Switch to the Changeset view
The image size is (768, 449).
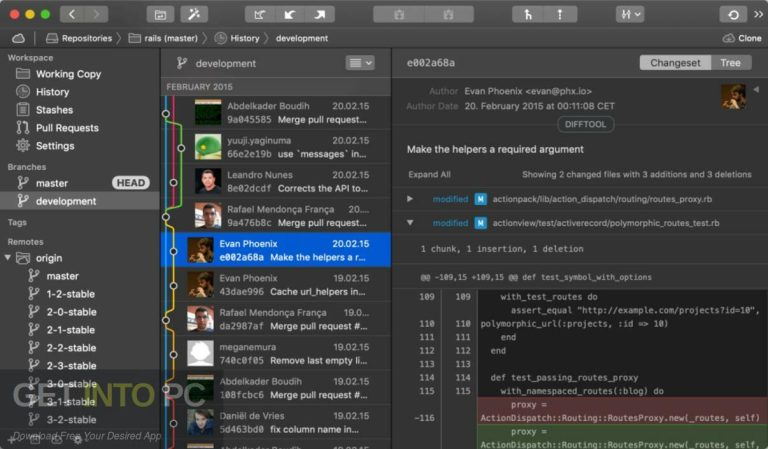[675, 63]
